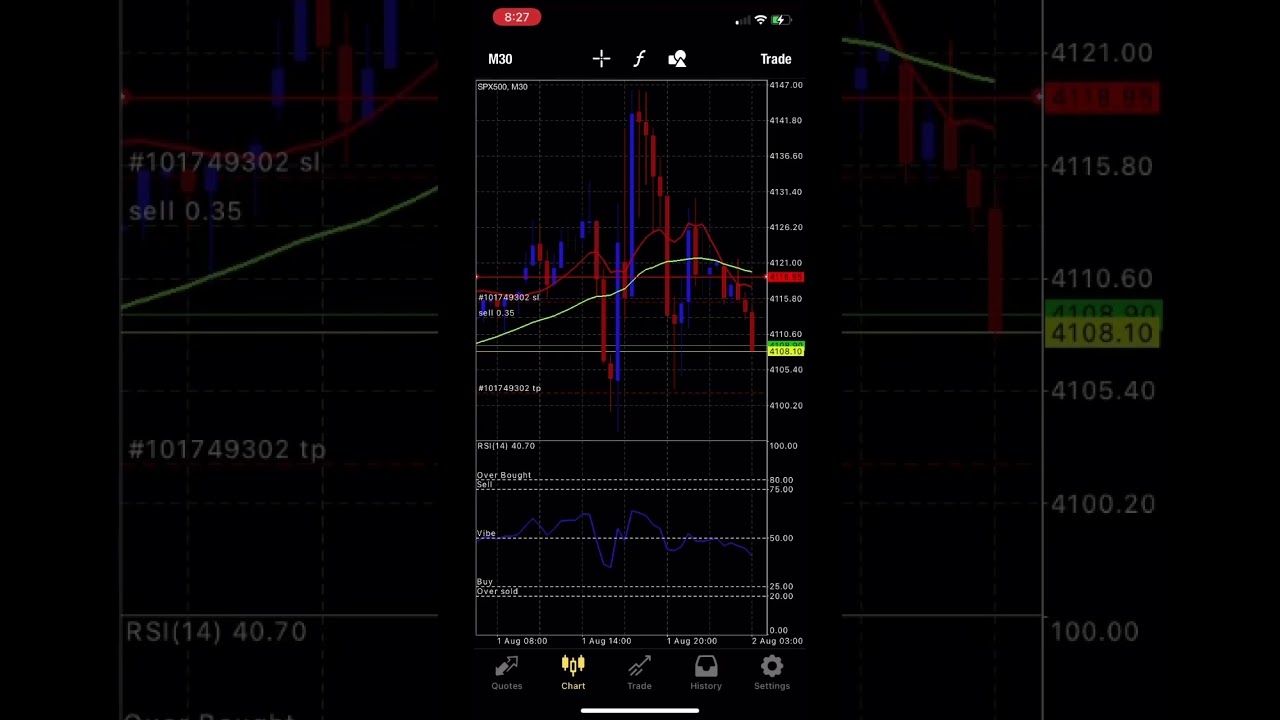This screenshot has height=720, width=1280.
Task: Go to the Trade tab in bottom bar
Action: coord(639,673)
